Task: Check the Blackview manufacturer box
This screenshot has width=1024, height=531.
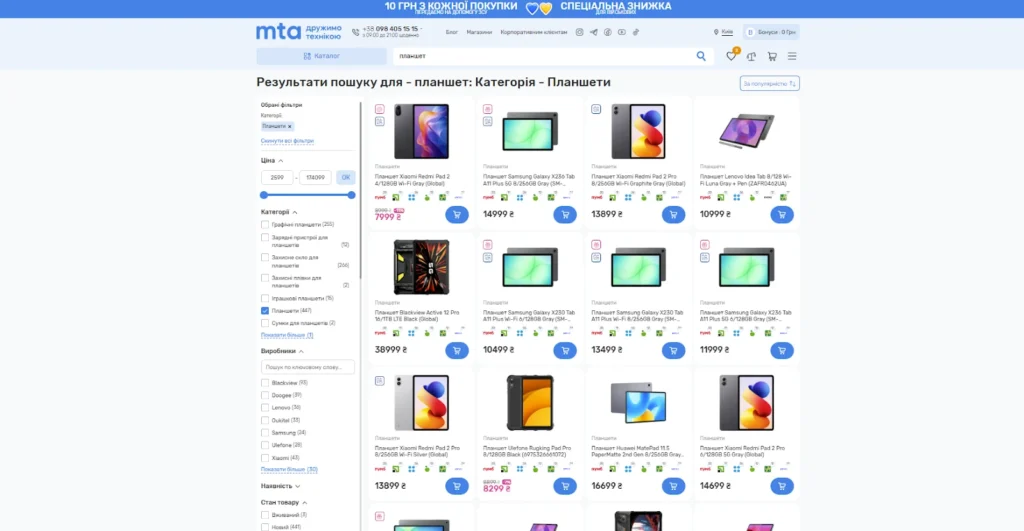Action: point(264,383)
